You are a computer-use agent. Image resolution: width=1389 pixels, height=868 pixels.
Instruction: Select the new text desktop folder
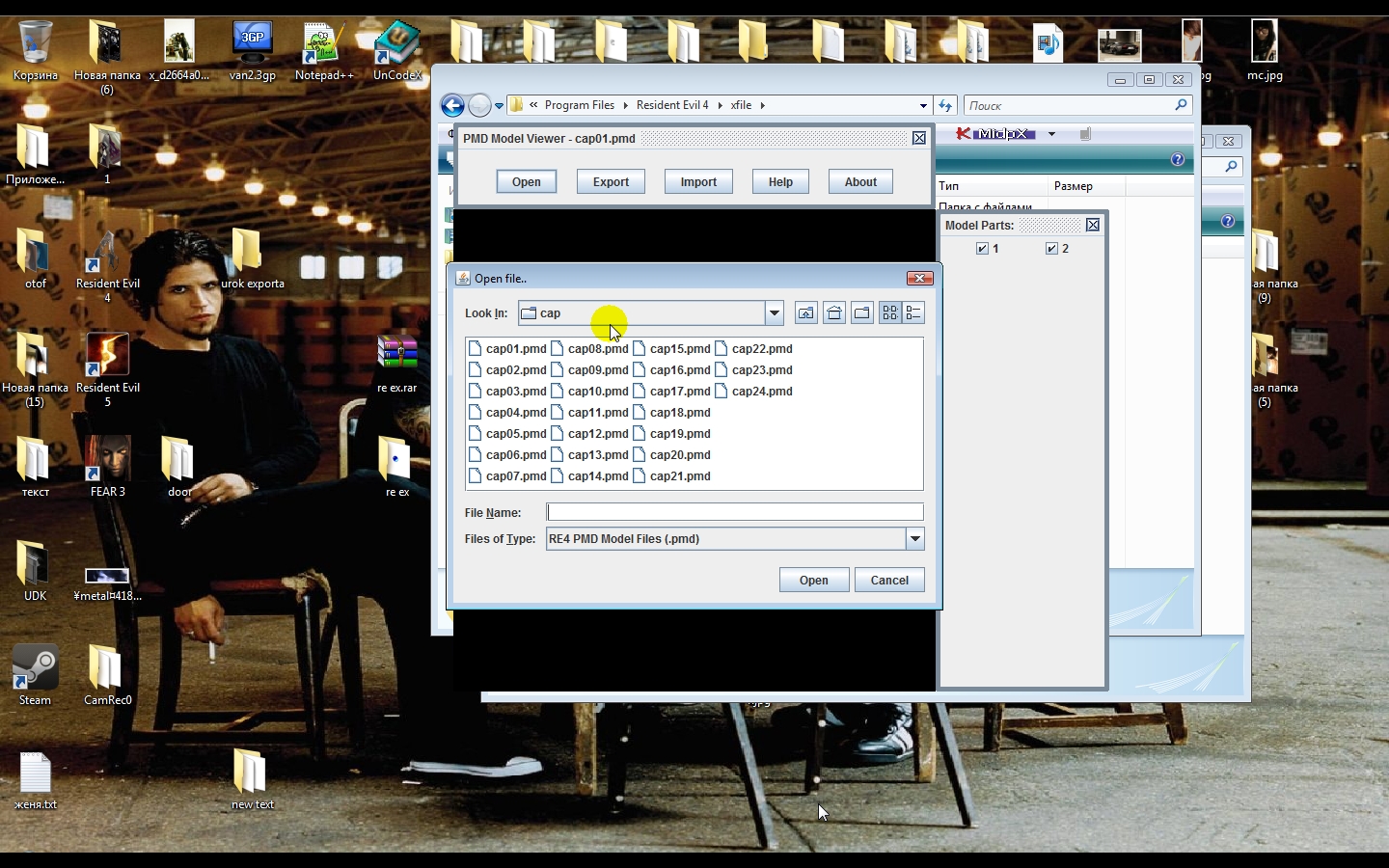253,779
